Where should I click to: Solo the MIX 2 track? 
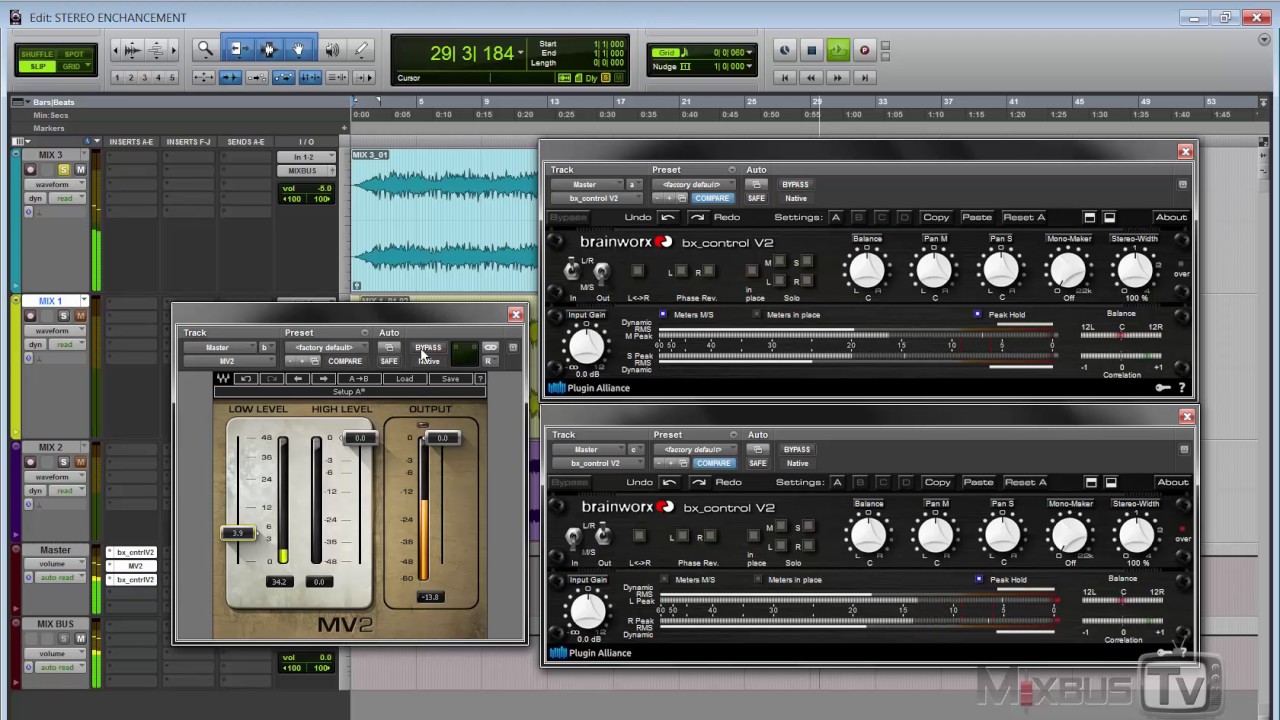pos(64,462)
